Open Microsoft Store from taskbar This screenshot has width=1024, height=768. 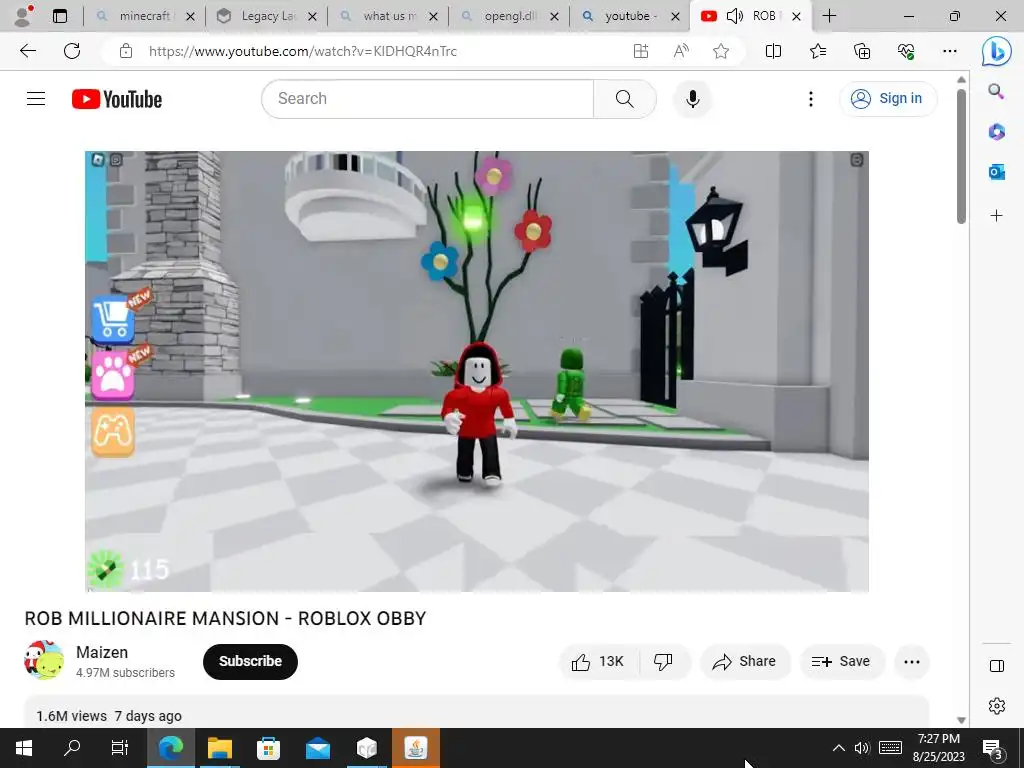268,748
